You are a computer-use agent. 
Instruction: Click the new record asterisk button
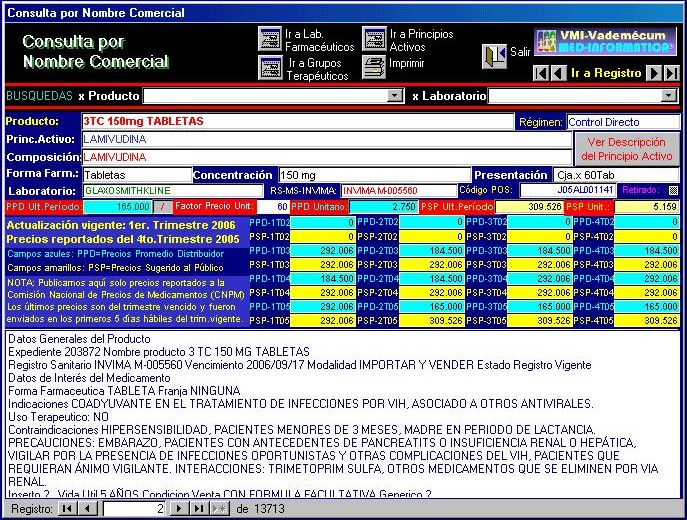coord(220,509)
